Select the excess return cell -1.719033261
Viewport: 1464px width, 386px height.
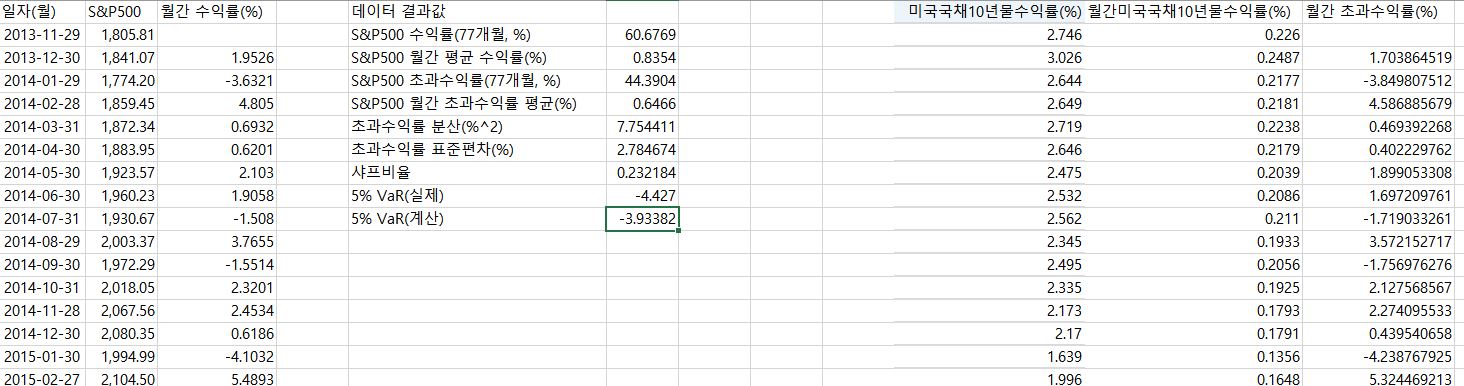click(x=1378, y=218)
